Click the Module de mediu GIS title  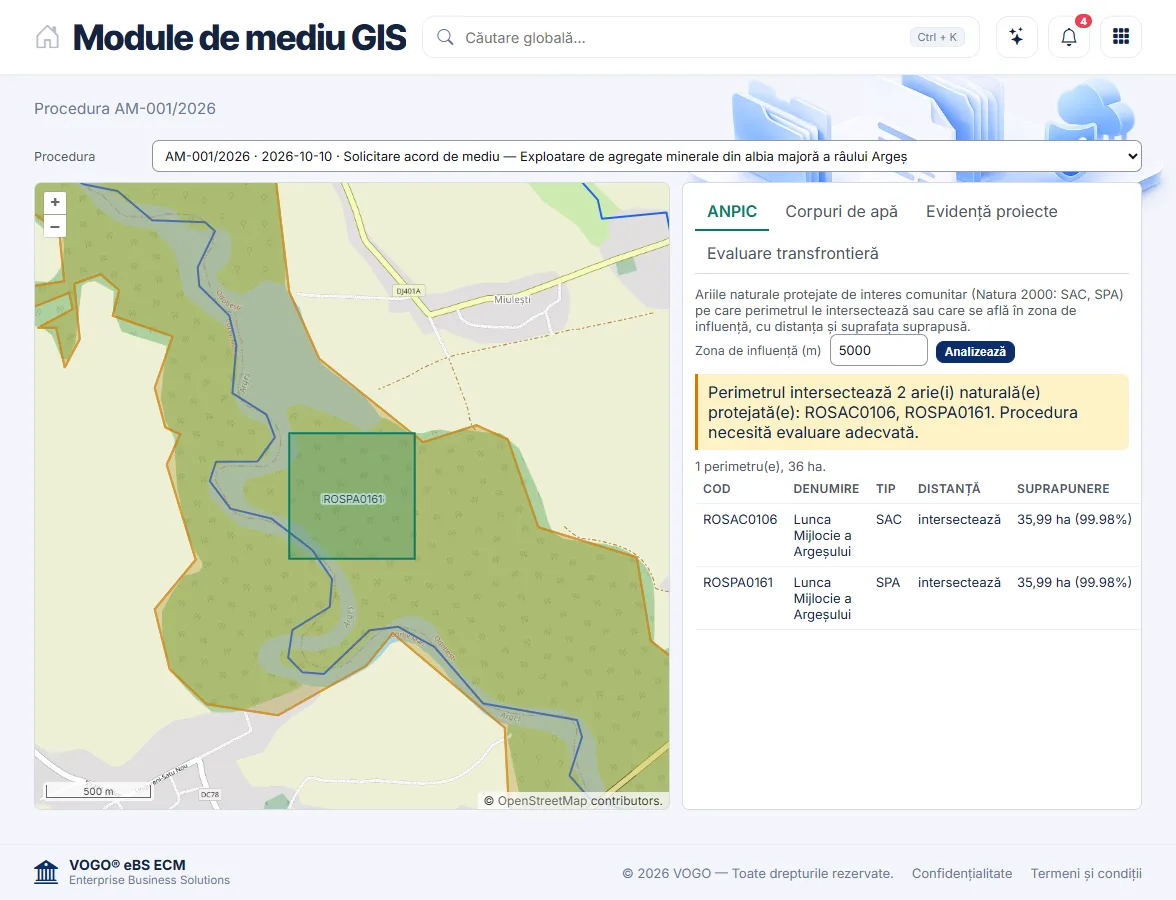239,38
